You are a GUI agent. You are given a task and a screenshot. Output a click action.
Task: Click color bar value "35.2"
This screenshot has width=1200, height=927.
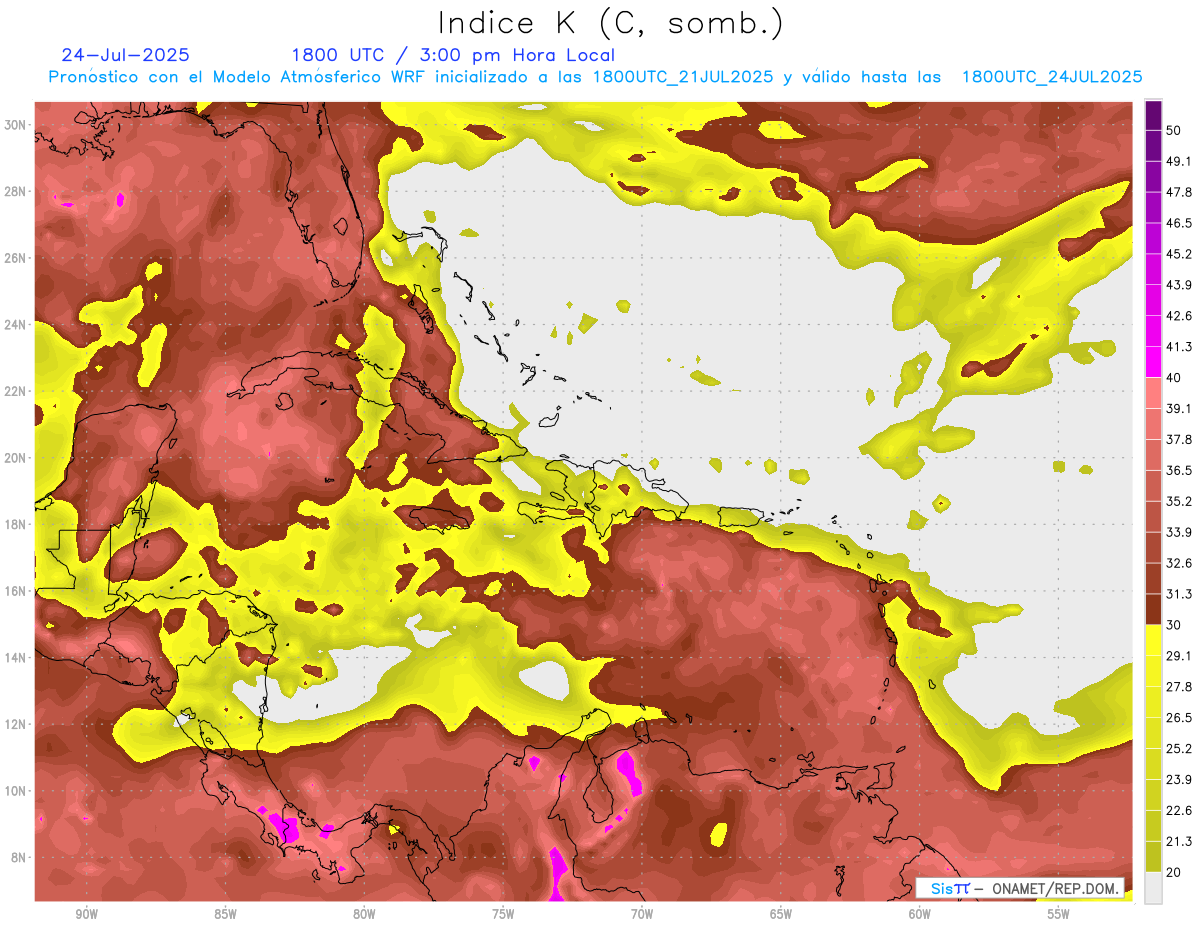coord(1178,501)
